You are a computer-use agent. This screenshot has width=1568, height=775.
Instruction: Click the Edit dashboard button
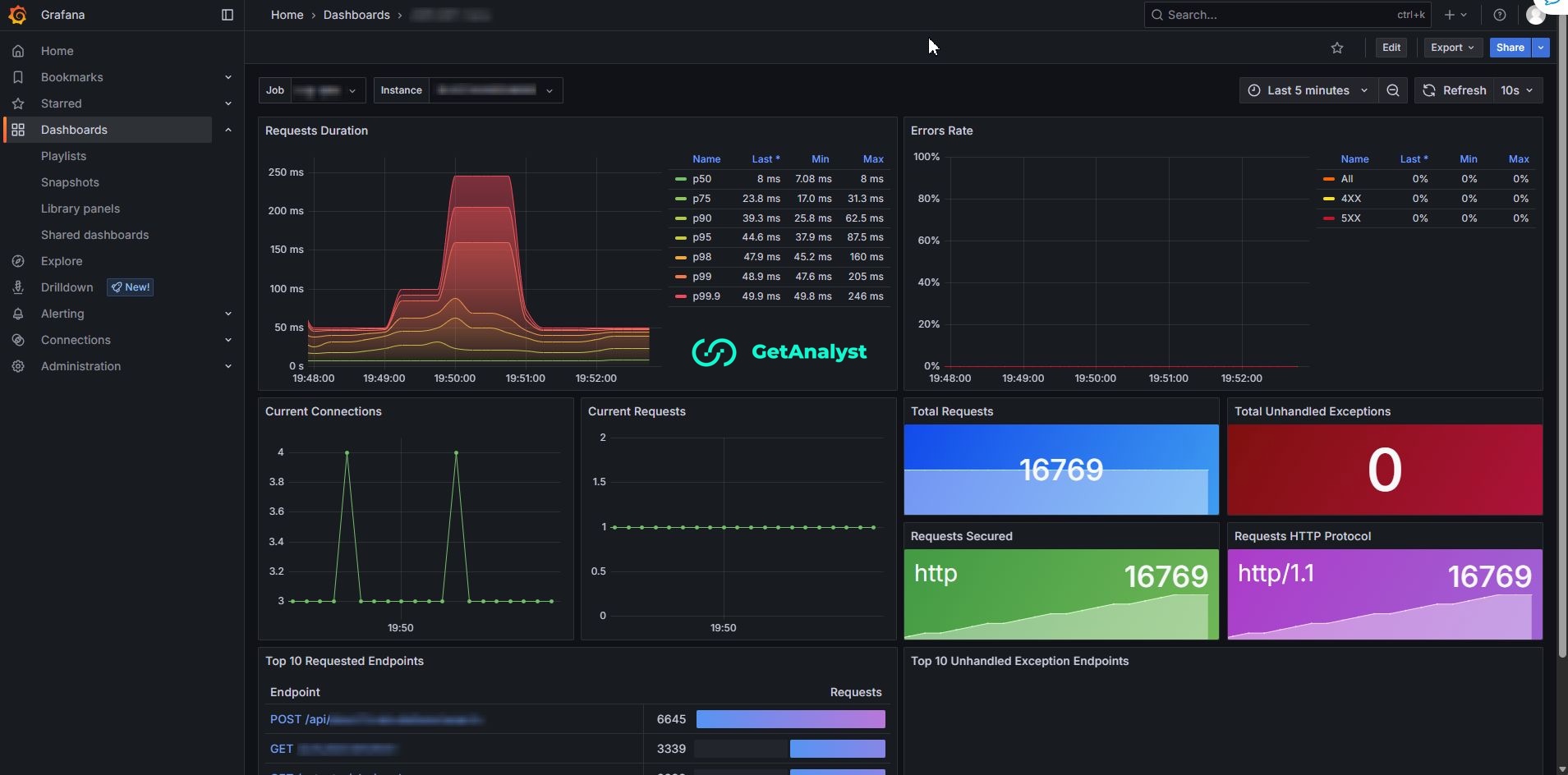point(1391,48)
